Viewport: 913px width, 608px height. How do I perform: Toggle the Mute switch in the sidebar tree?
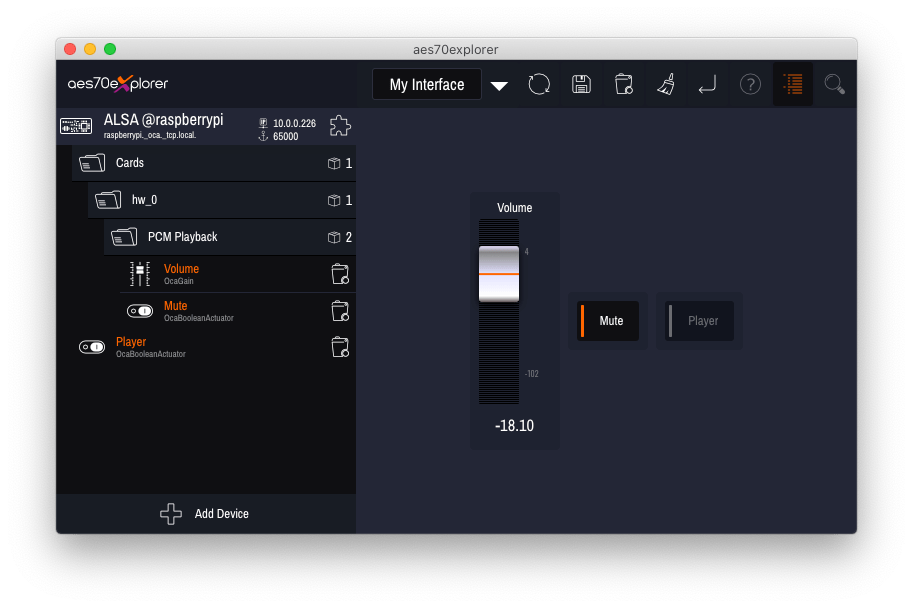[140, 311]
